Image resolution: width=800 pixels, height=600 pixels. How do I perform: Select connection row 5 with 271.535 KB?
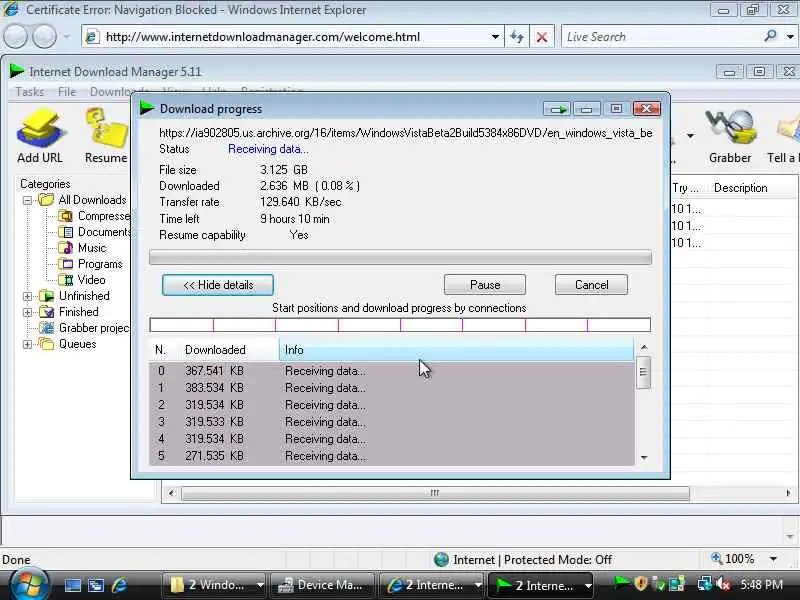click(392, 456)
